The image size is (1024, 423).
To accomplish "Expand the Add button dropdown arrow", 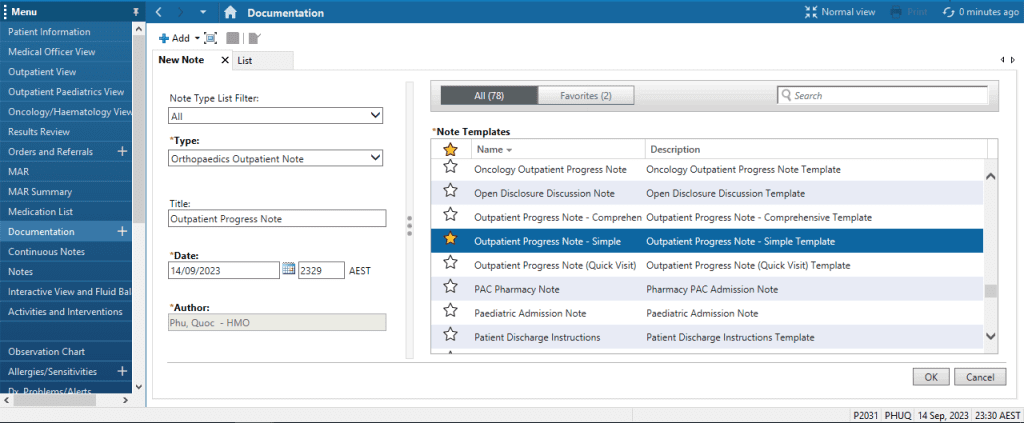I will 197,38.
